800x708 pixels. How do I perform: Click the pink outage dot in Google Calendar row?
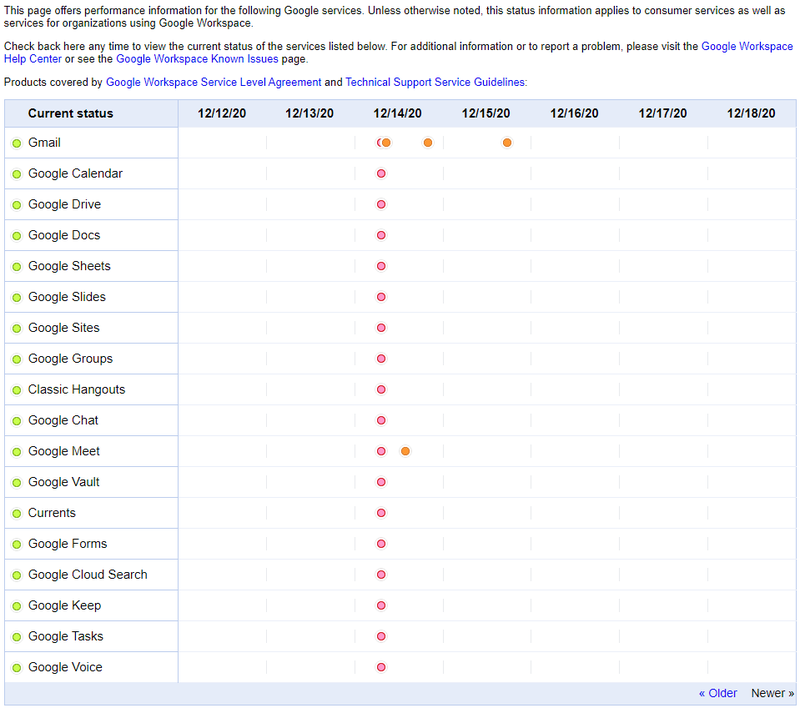tap(381, 174)
